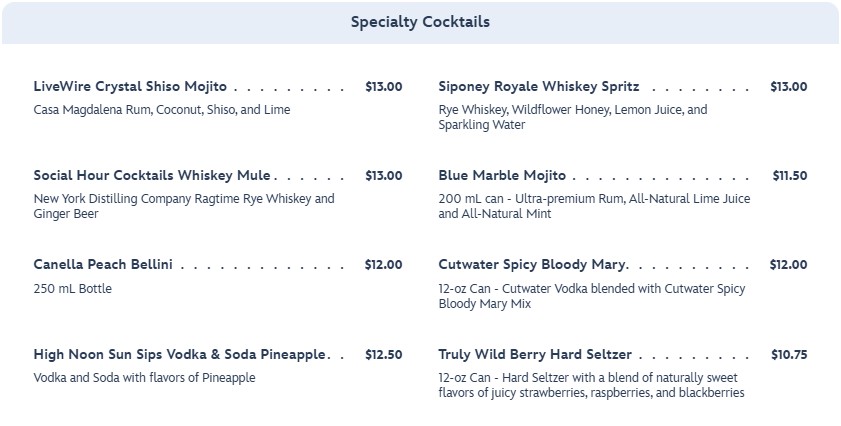Click the 200 mL can Ultra-premium Rum description

(x=593, y=207)
